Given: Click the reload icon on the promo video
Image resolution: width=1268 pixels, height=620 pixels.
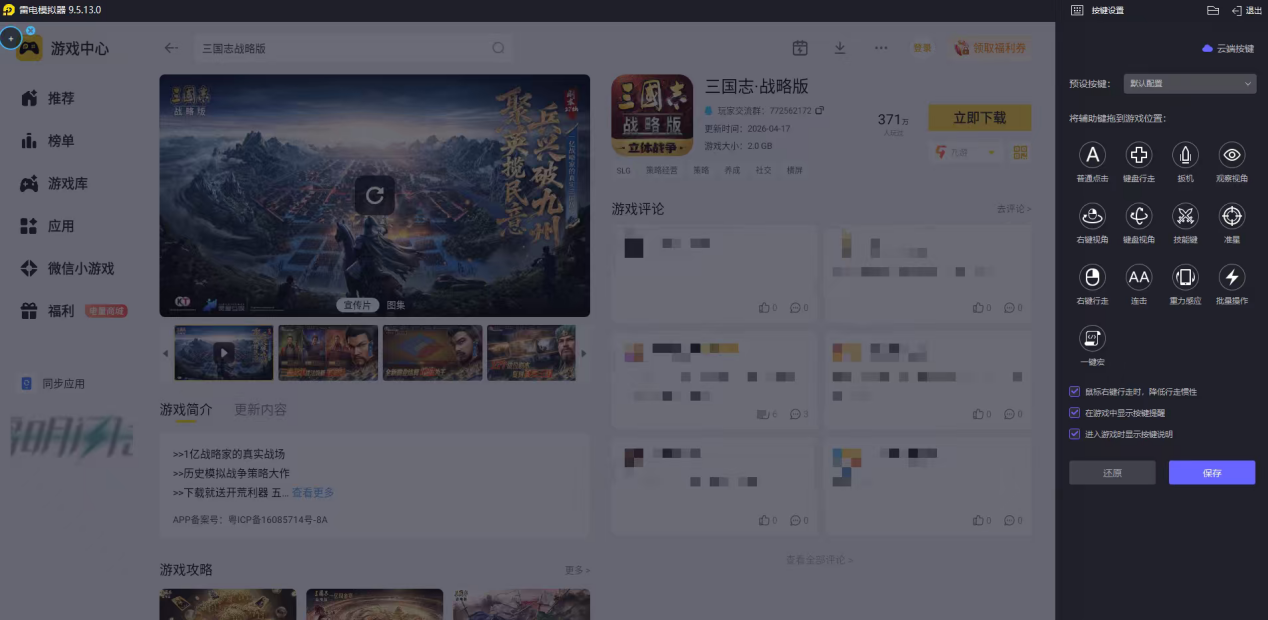Looking at the screenshot, I should click(x=374, y=195).
